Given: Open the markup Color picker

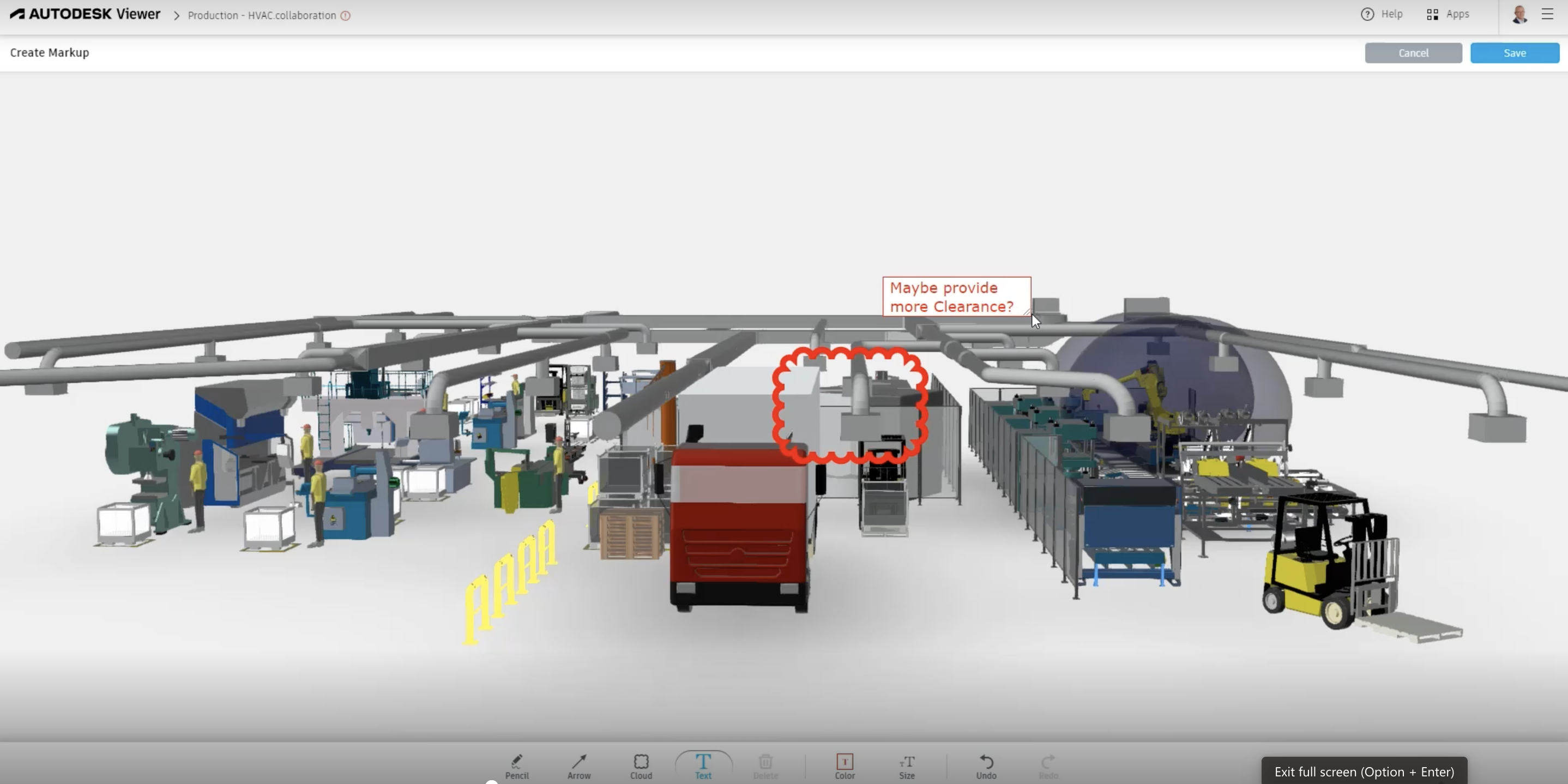Looking at the screenshot, I should tap(845, 764).
